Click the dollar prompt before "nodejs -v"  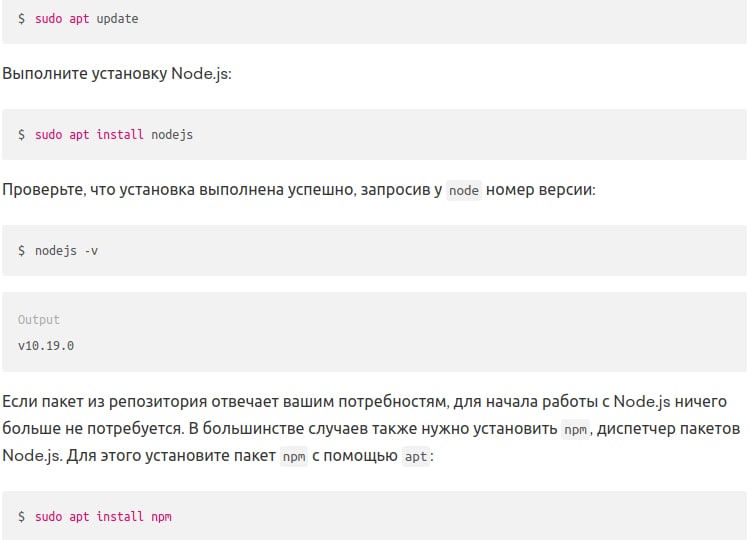click(21, 250)
